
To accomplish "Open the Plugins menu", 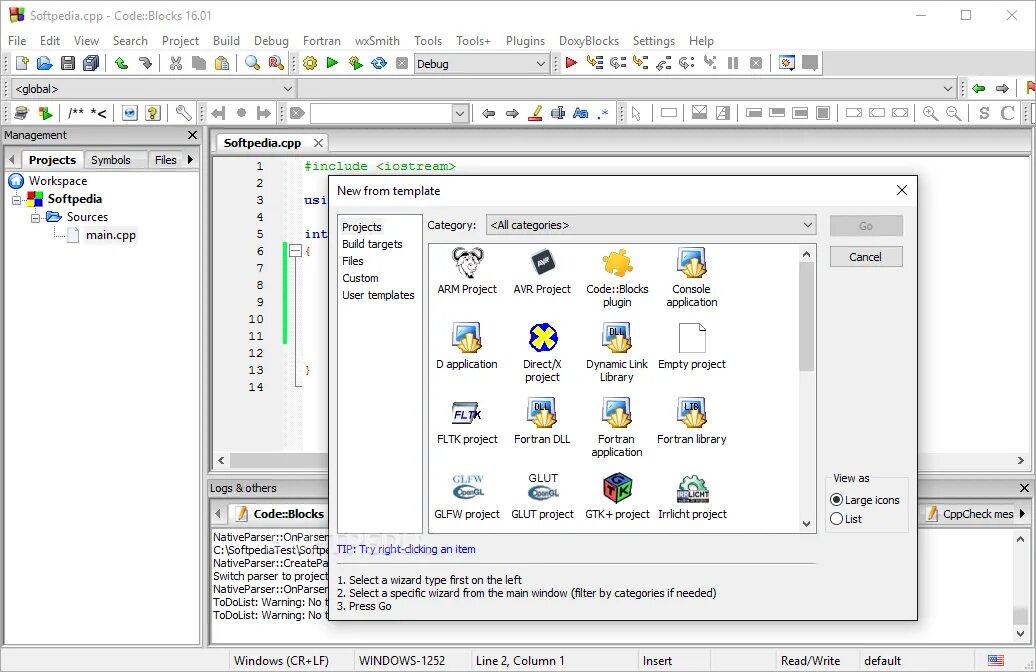I will click(525, 40).
